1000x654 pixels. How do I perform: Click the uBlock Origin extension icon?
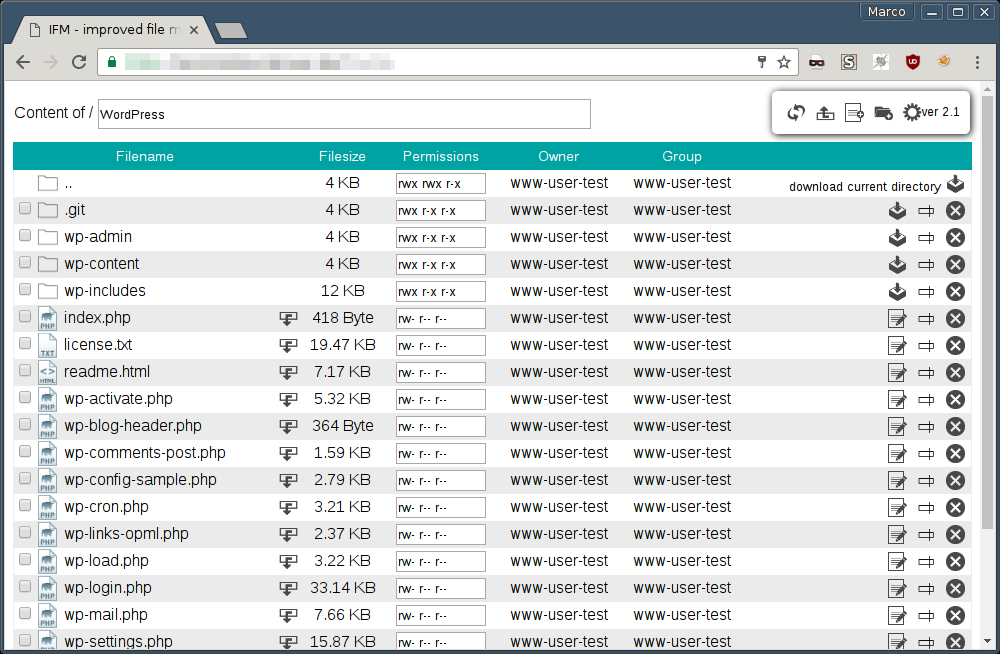point(913,62)
